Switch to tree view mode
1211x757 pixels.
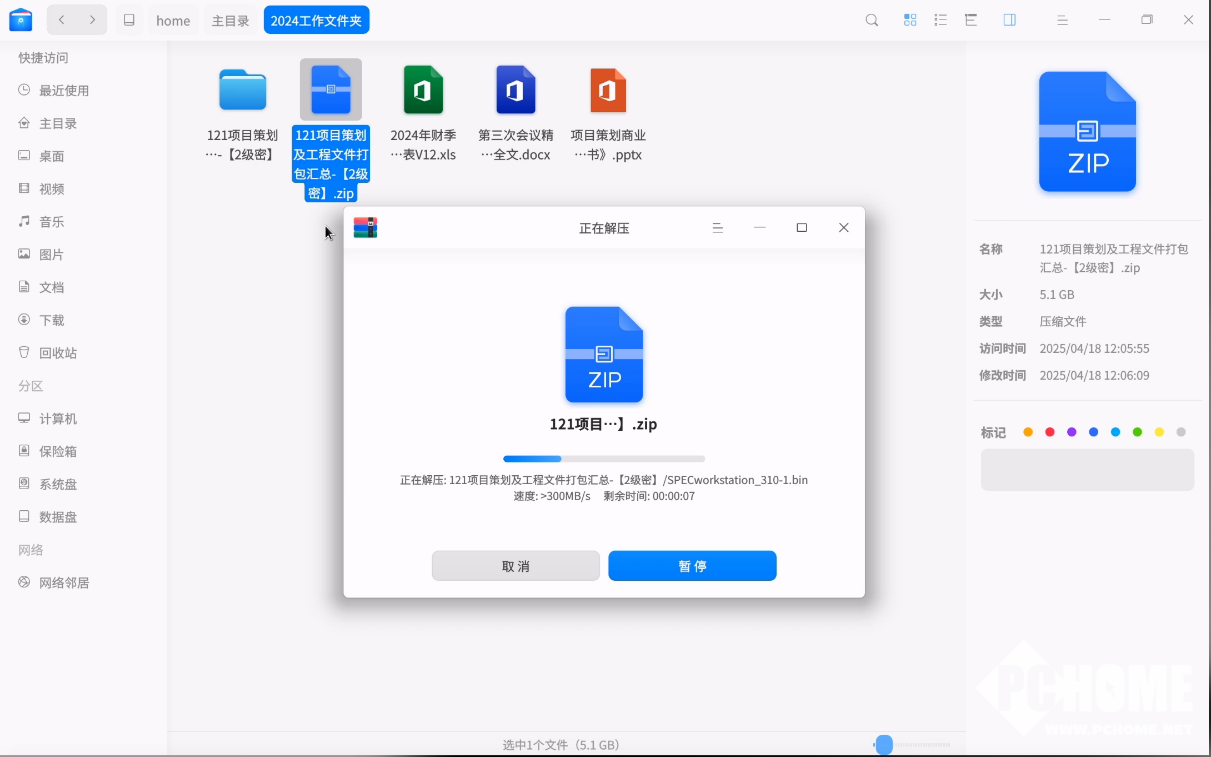(x=971, y=20)
